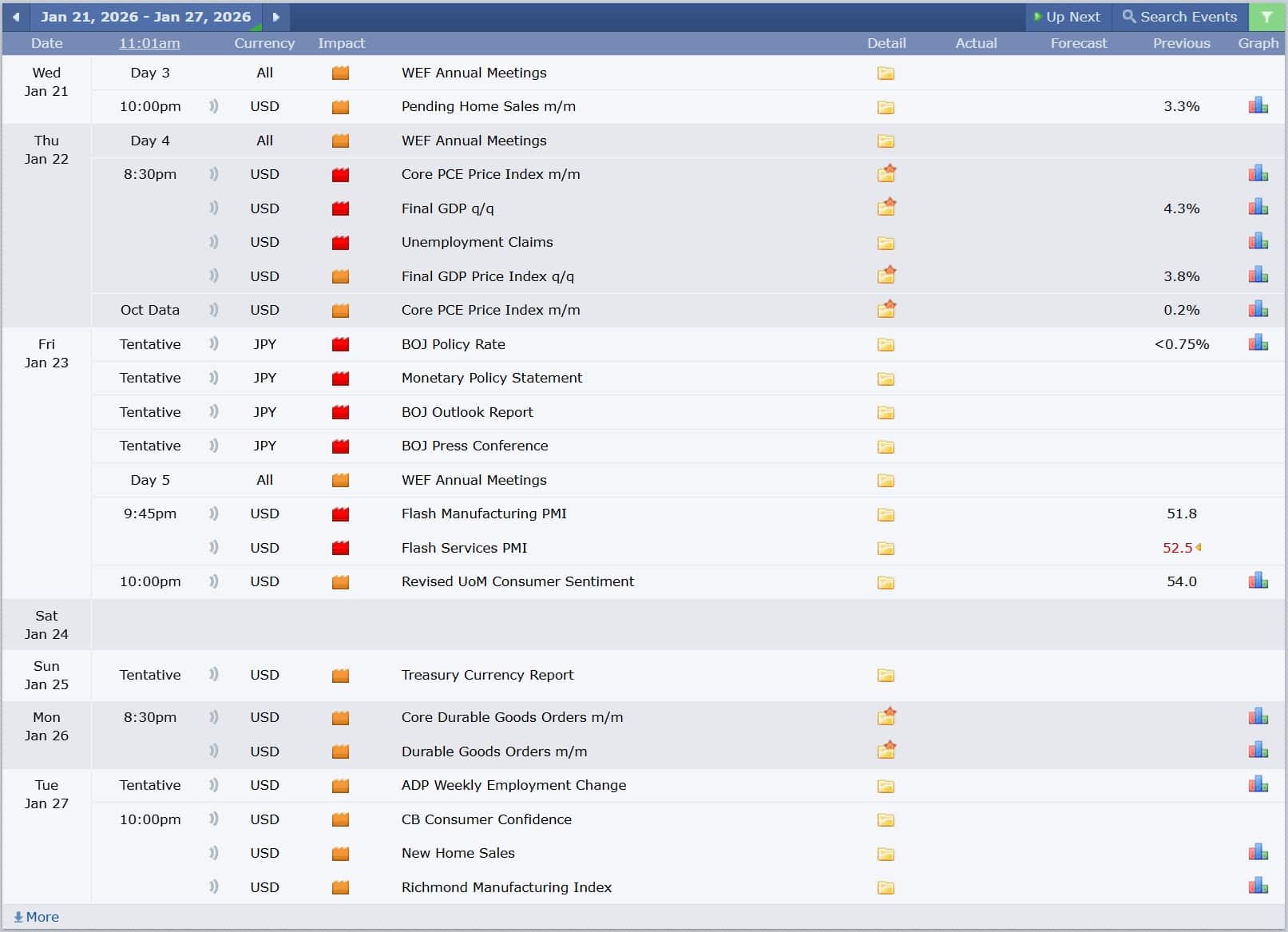This screenshot has height=932, width=1288.
Task: Click the Up Next button
Action: pos(1066,17)
